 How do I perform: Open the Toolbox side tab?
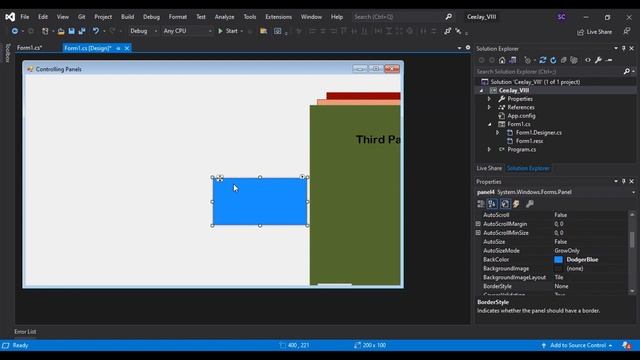pos(7,53)
